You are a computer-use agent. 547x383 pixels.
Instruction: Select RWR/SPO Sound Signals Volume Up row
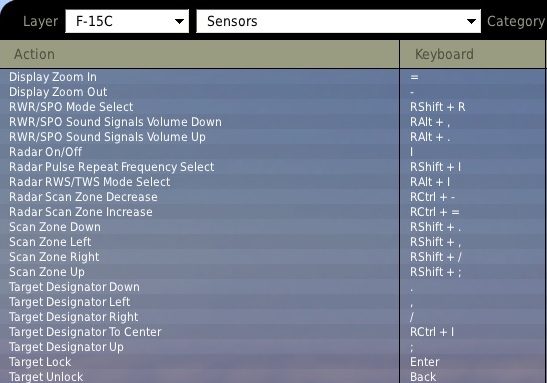coord(200,137)
